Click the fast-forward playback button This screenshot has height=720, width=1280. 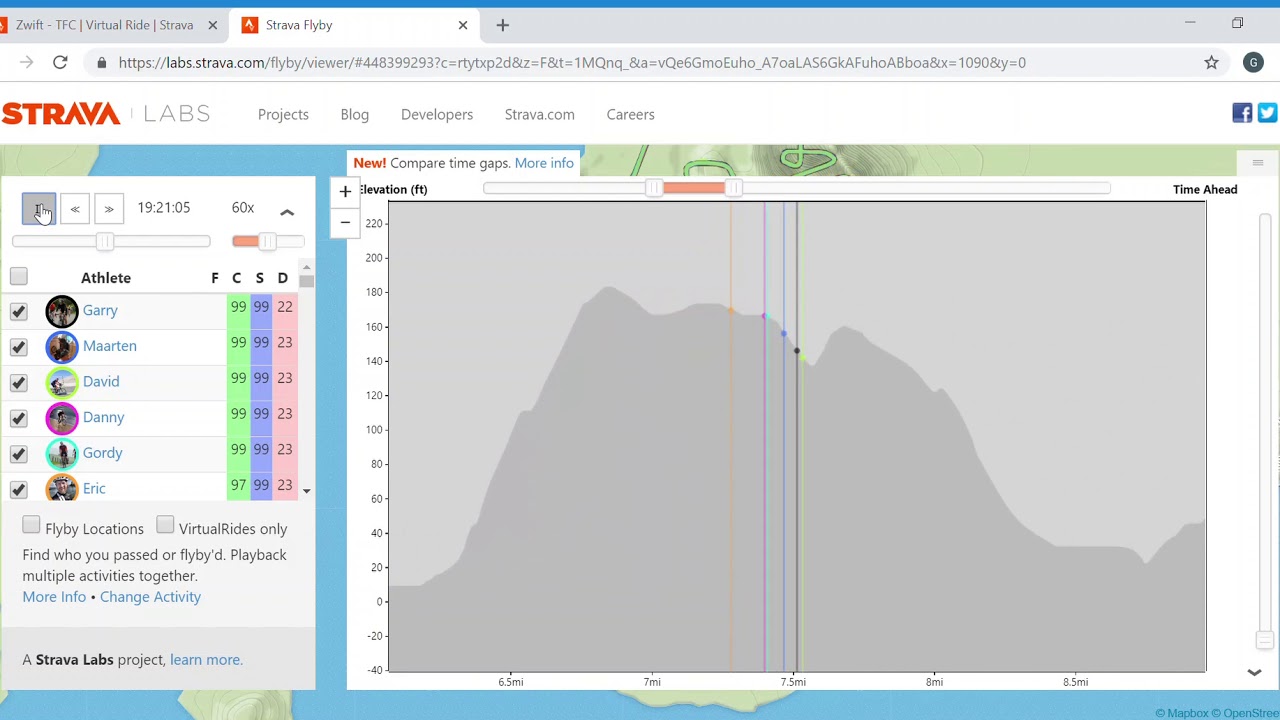click(x=109, y=209)
